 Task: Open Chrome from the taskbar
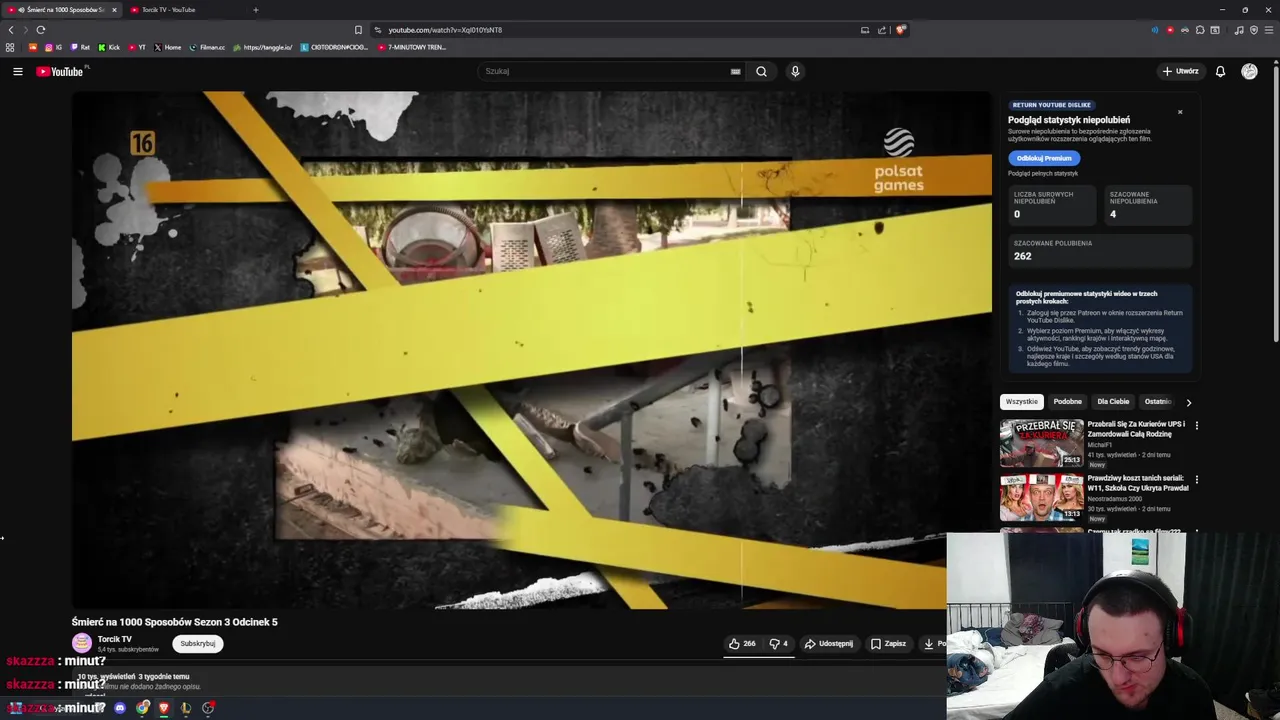click(143, 708)
